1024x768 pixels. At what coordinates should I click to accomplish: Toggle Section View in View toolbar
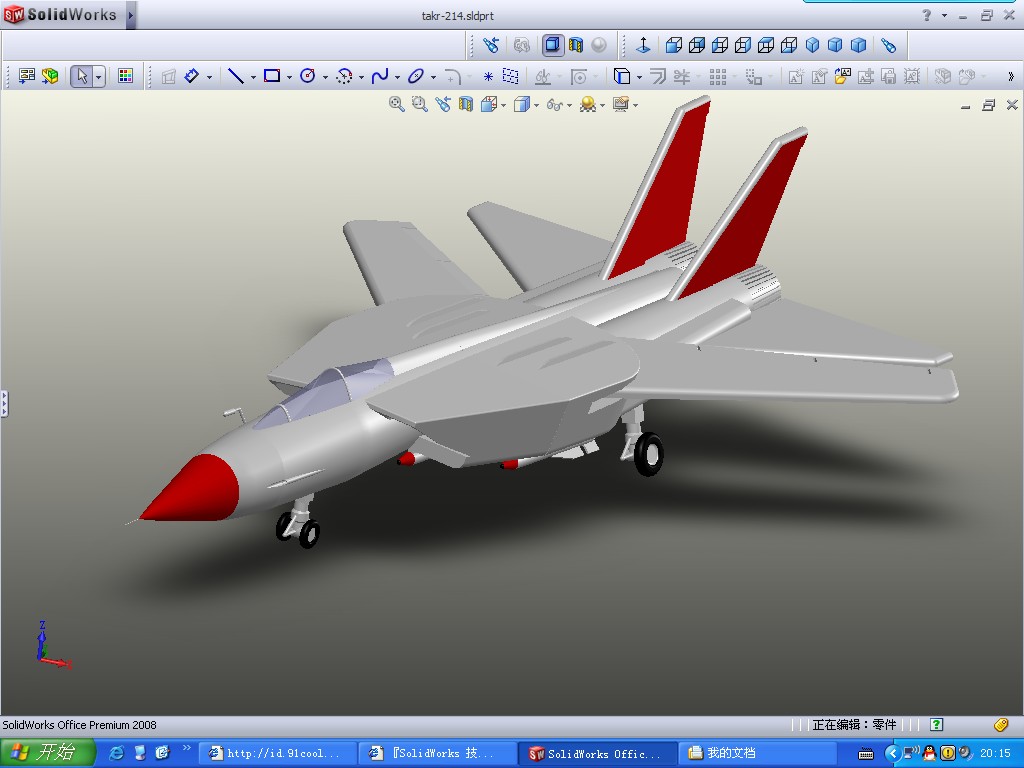[x=575, y=45]
